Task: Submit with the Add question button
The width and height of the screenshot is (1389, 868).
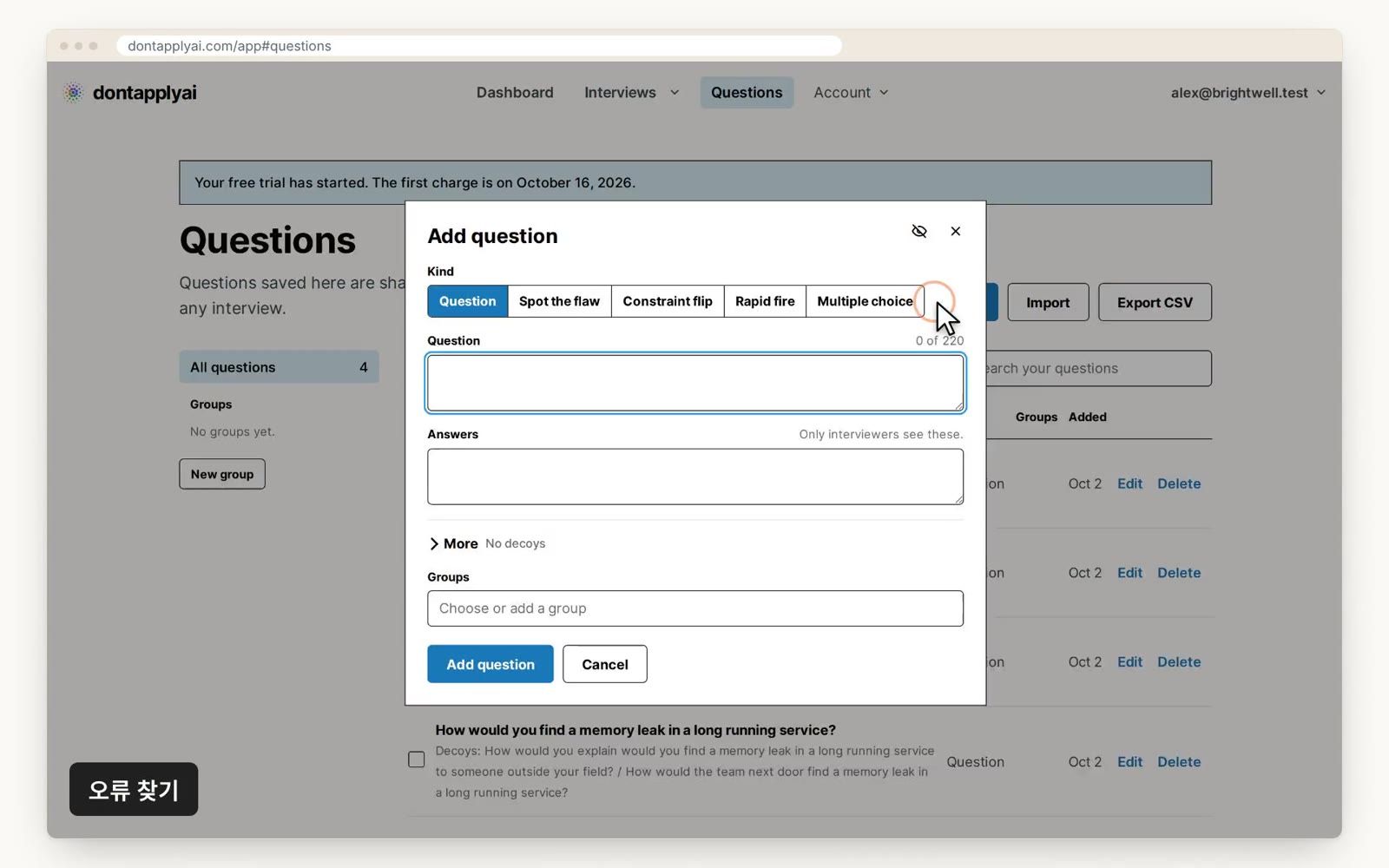Action: (490, 664)
